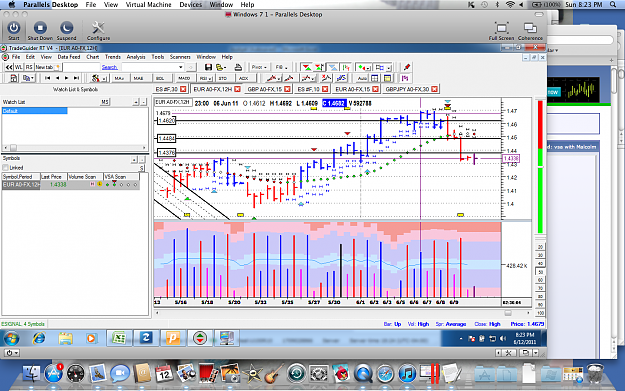Close the ES #F,10 chart tab
625x391 pixels.
coord(325,89)
